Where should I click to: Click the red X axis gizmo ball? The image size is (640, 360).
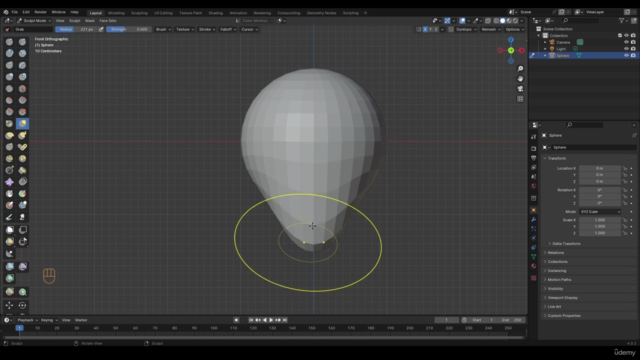[x=522, y=50]
